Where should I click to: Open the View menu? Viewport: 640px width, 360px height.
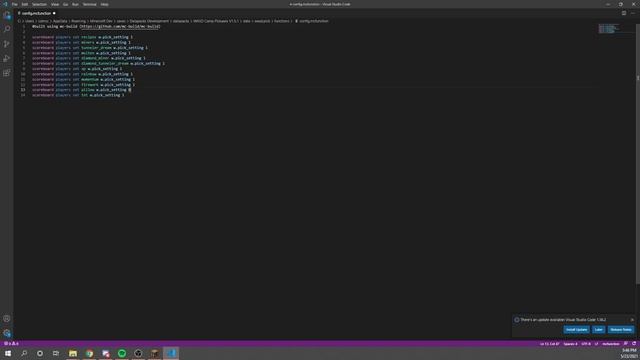pyautogui.click(x=55, y=4)
